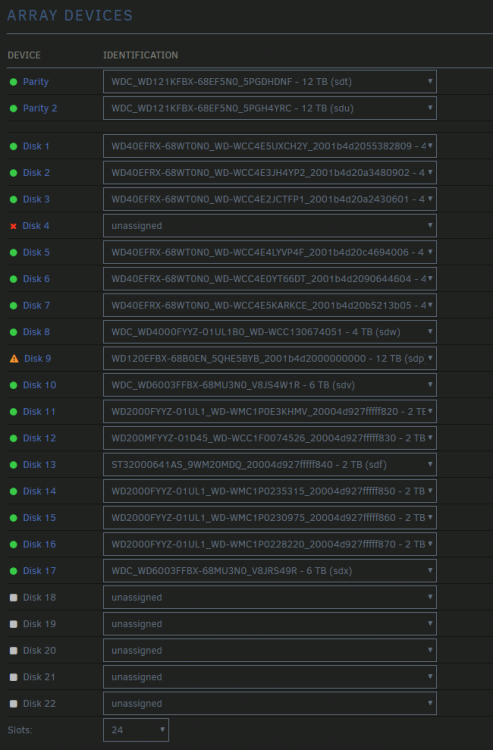Open the Disk 1 identification dropdown
This screenshot has height=750, width=493.
[x=270, y=146]
